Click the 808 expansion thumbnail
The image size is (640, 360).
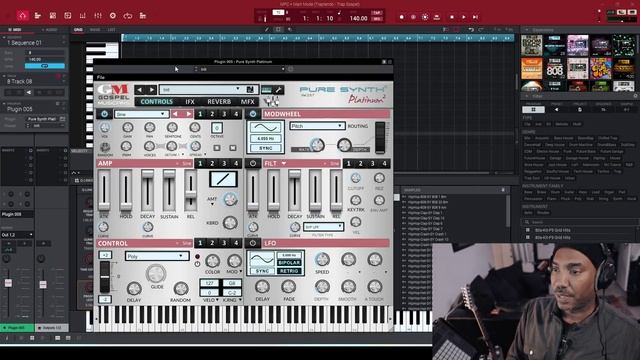(554, 68)
